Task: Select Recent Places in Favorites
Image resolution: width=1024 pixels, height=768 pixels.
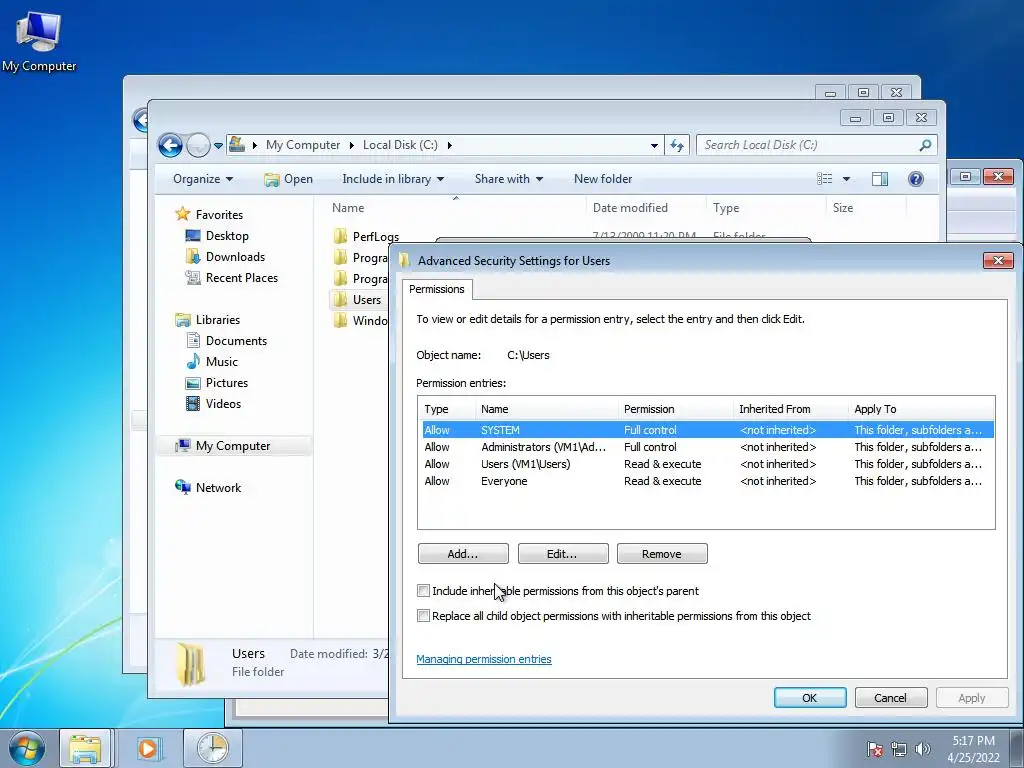Action: 232,278
